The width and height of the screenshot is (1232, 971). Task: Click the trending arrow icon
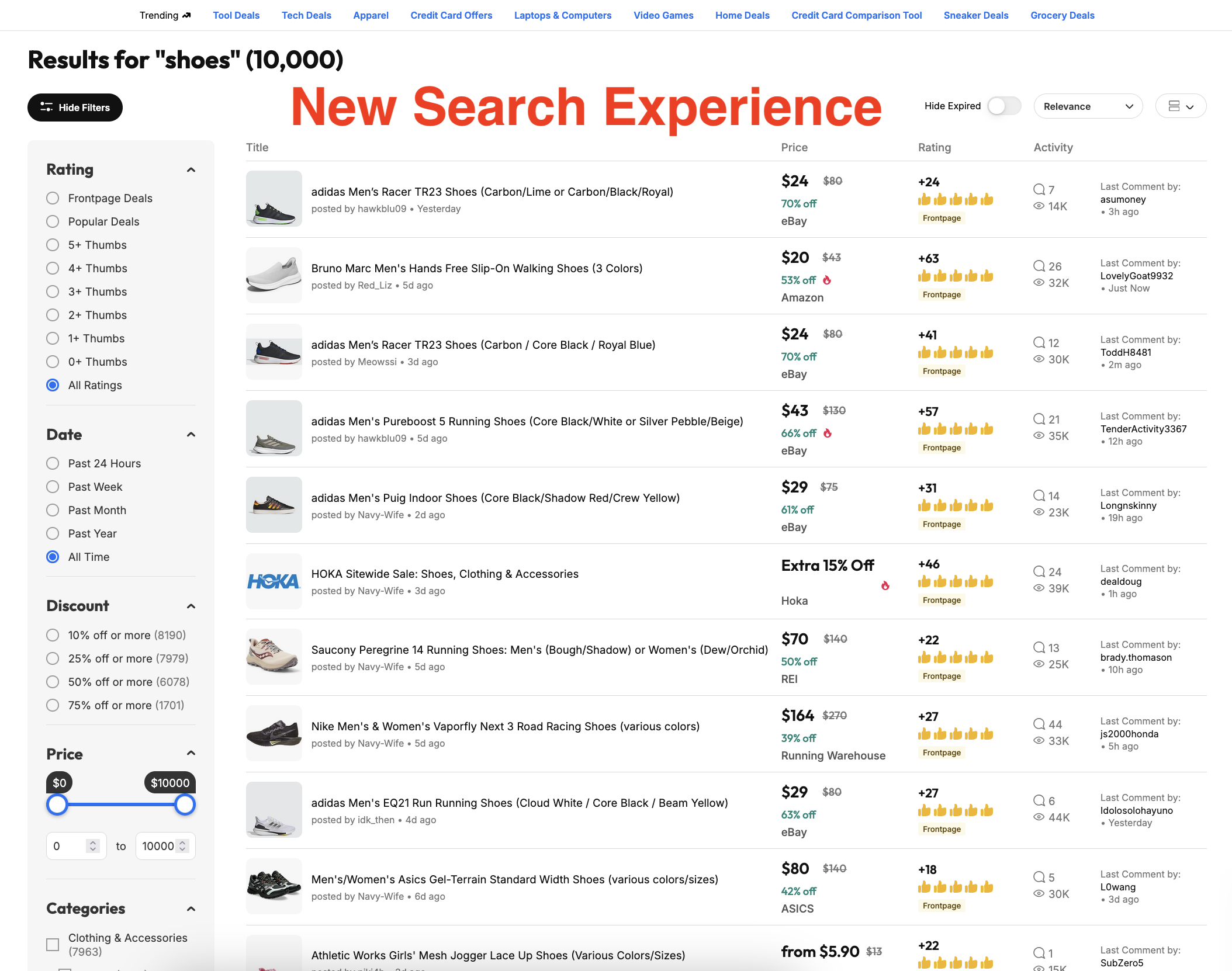(x=186, y=15)
